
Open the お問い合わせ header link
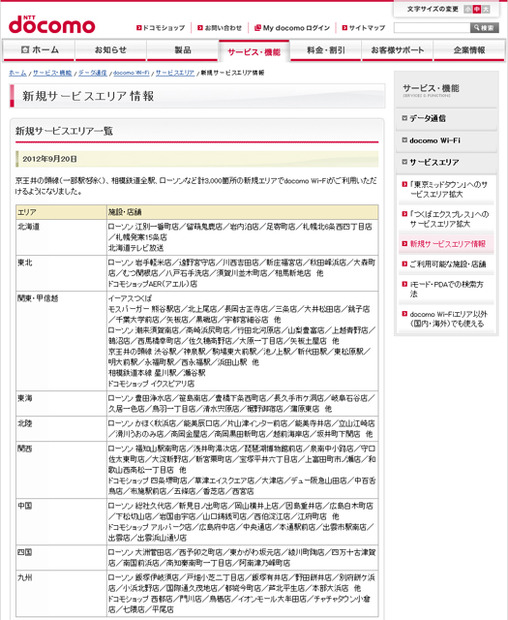(x=223, y=28)
